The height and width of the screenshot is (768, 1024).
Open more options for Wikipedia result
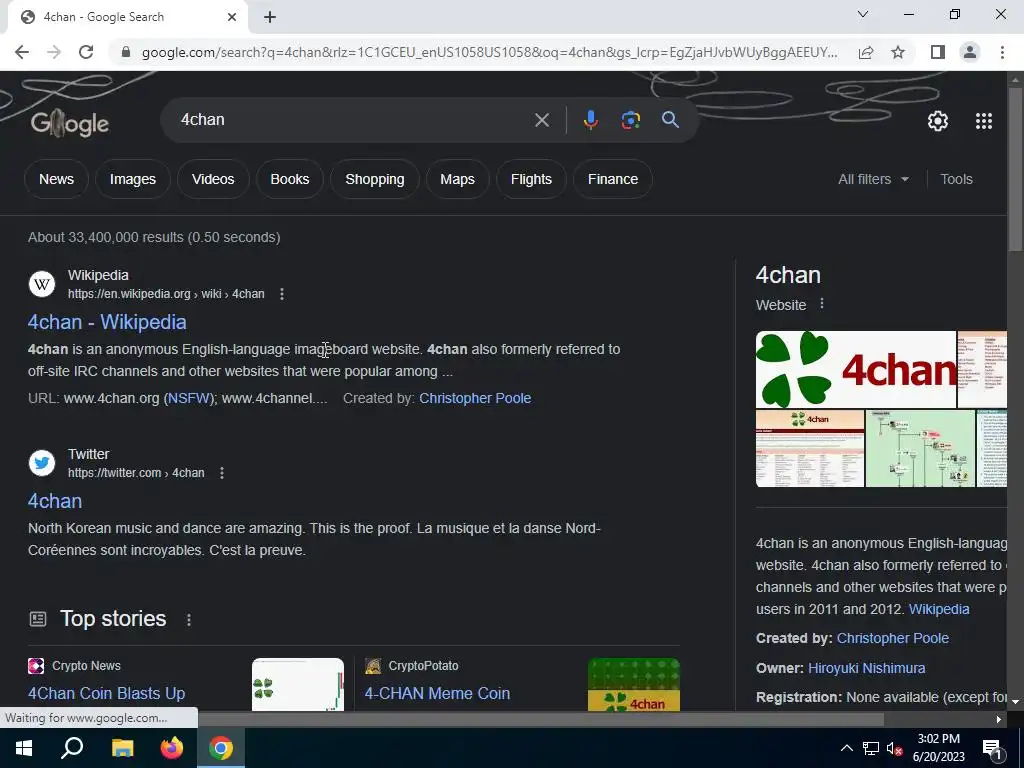point(281,294)
